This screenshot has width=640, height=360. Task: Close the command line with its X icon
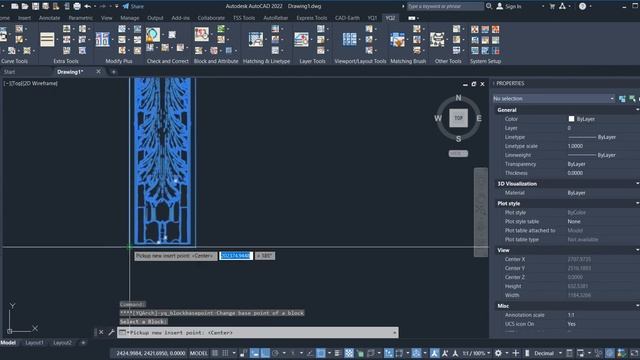tap(101, 332)
